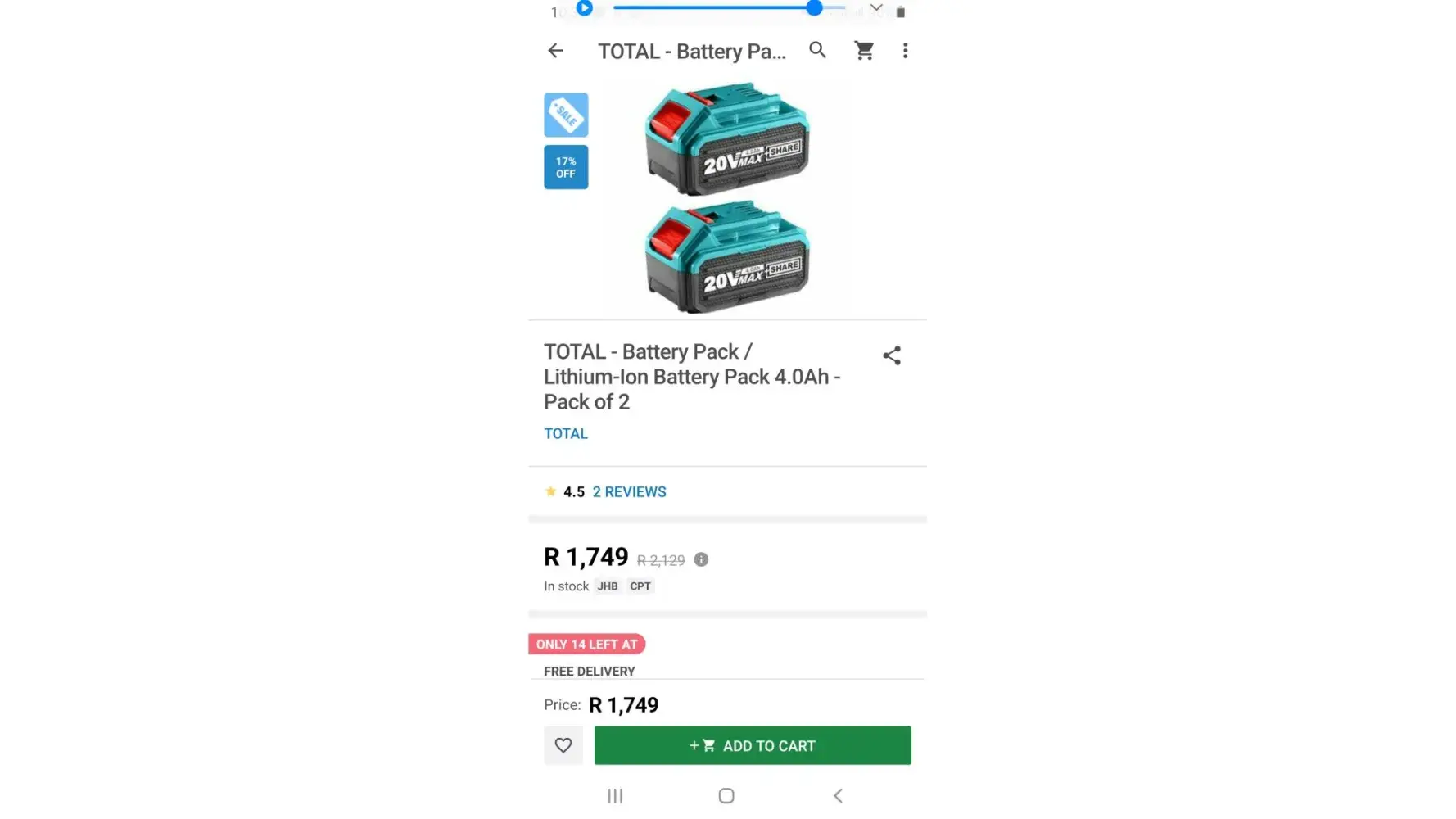Add product to wishlist with heart

tap(563, 745)
